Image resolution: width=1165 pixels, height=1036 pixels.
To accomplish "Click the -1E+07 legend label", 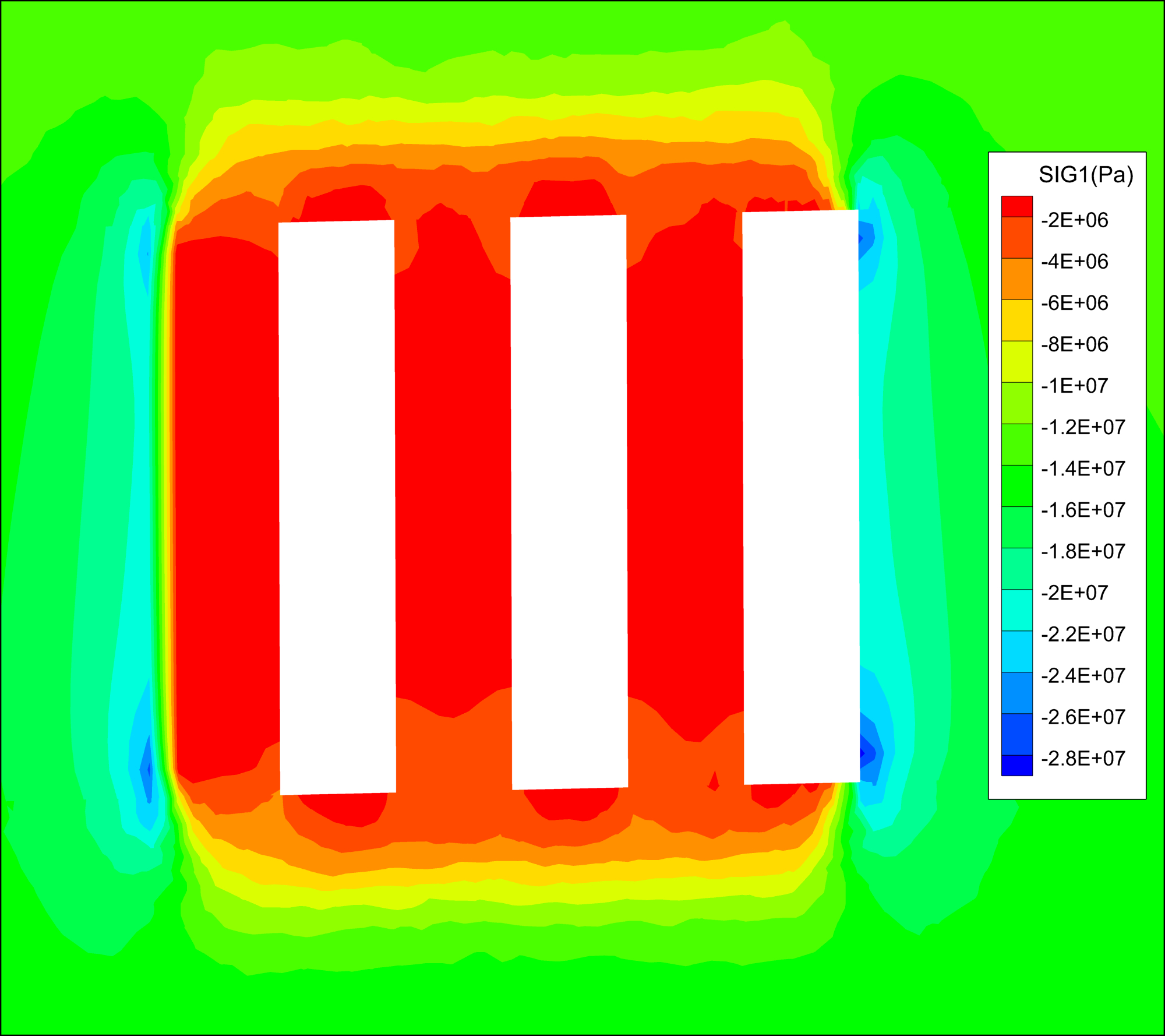I will coord(1074,386).
